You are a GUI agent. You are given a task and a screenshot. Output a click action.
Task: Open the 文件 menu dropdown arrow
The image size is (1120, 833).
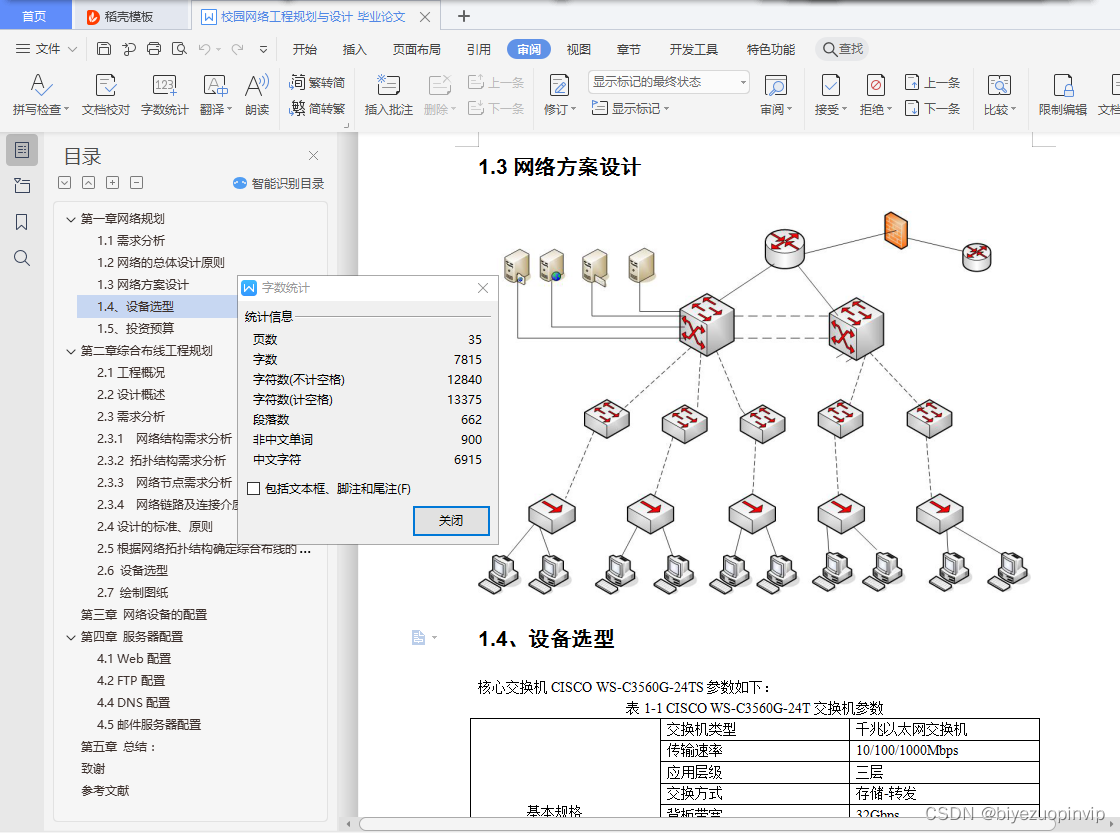[x=72, y=49]
